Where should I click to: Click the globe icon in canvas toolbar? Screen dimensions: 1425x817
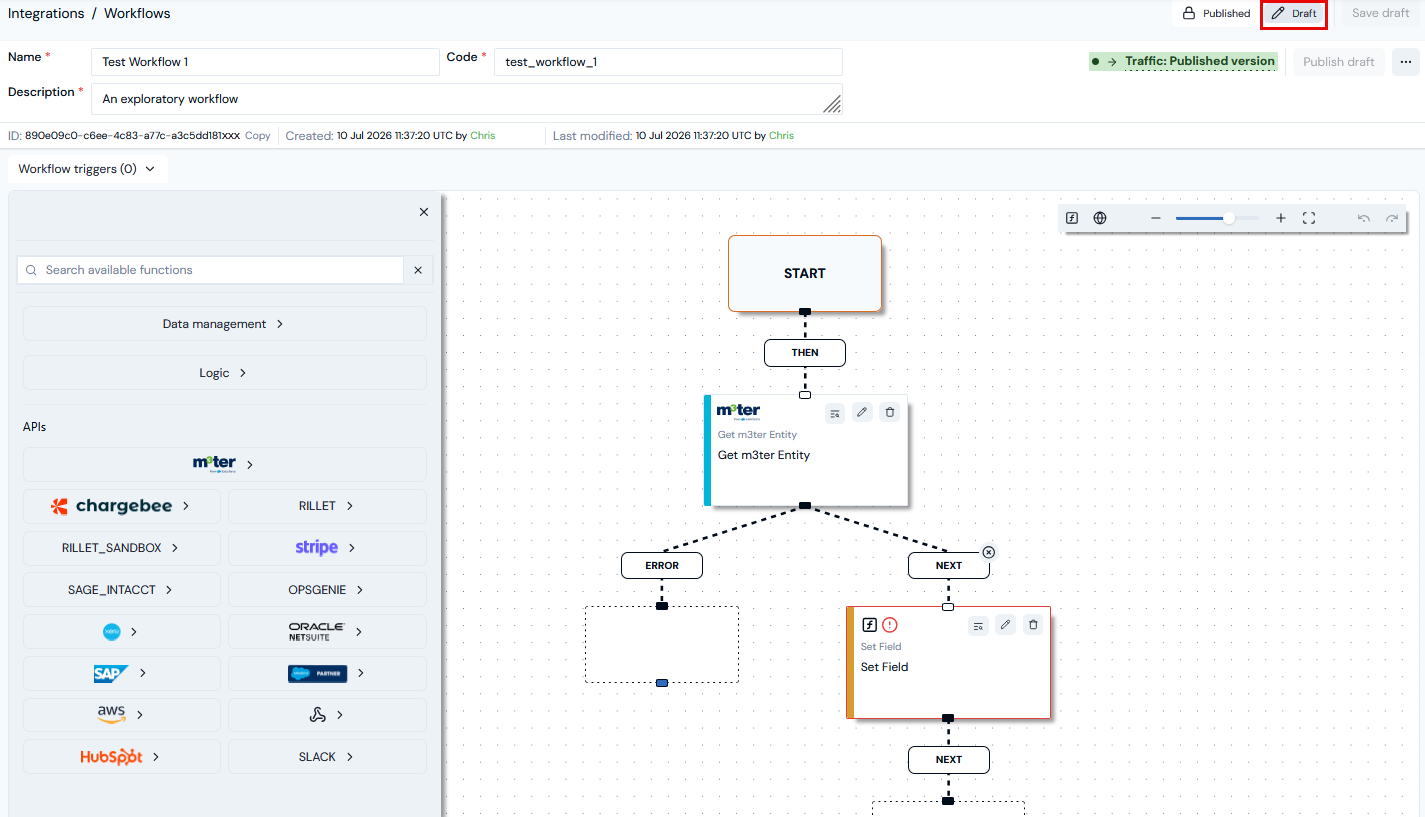(1100, 218)
